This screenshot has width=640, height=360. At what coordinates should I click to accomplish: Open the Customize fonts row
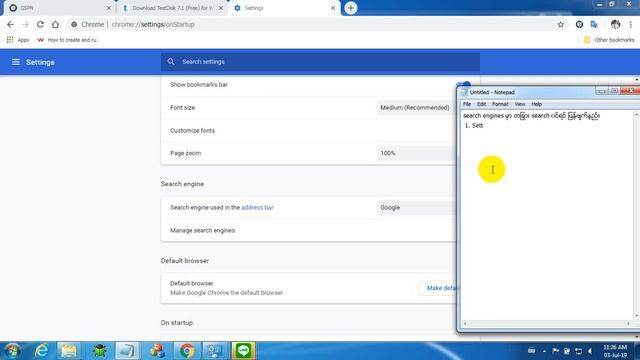(x=309, y=131)
